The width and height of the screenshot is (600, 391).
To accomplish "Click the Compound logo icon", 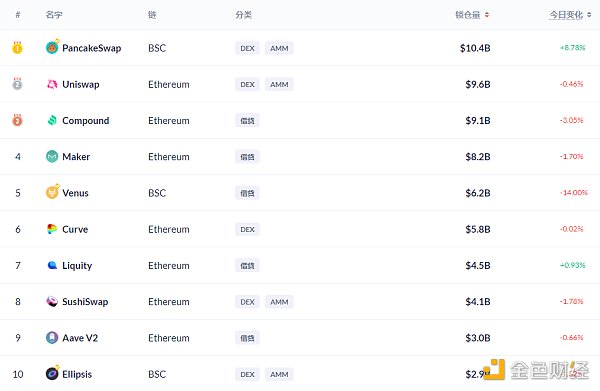I will pyautogui.click(x=52, y=120).
